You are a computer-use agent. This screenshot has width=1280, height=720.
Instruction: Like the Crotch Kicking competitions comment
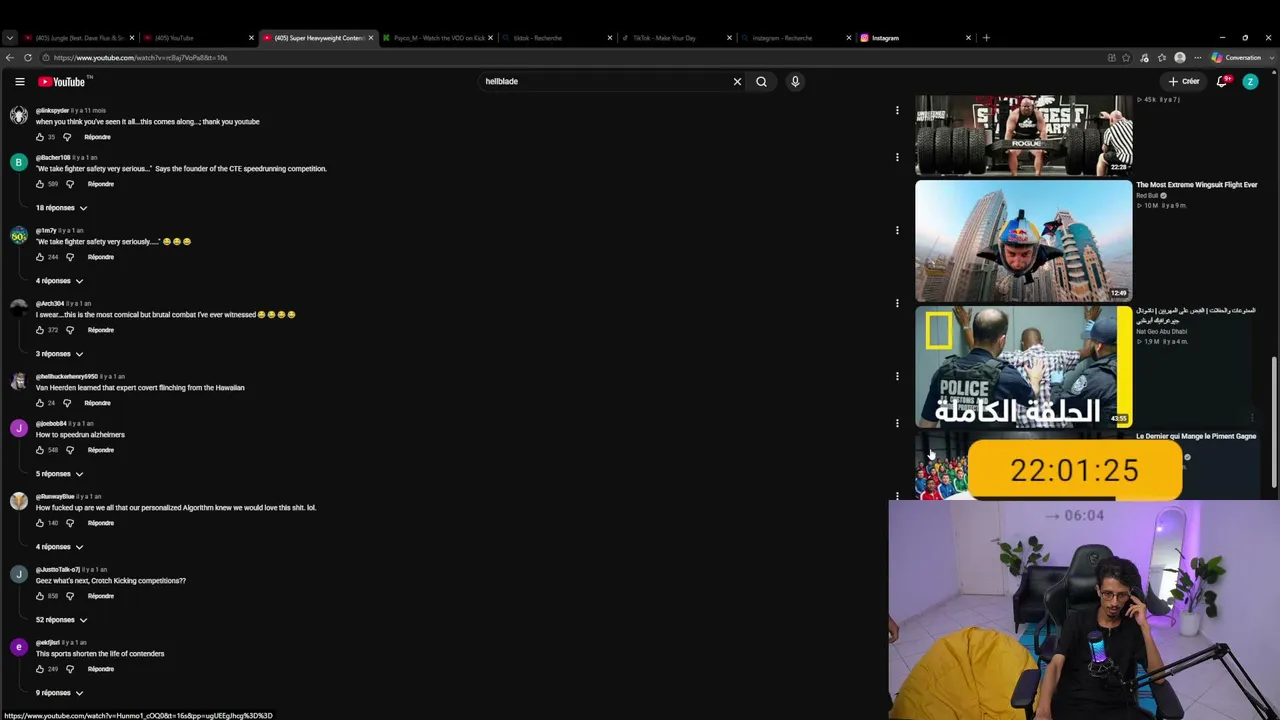click(40, 596)
